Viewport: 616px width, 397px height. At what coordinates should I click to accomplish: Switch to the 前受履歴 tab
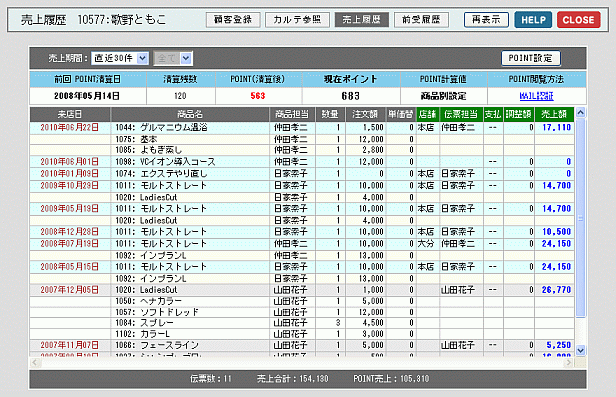tap(421, 20)
